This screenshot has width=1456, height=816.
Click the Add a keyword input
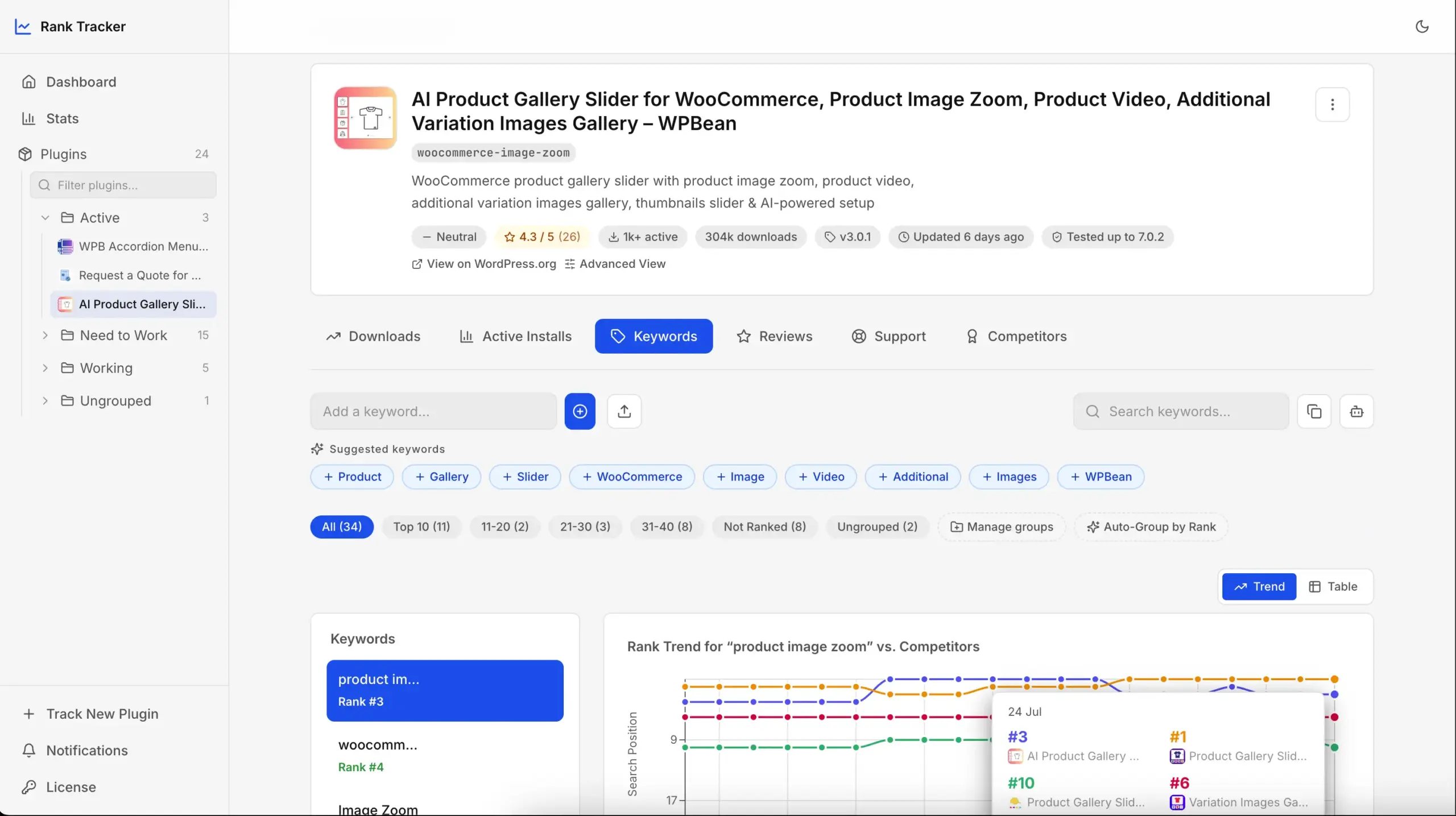433,411
